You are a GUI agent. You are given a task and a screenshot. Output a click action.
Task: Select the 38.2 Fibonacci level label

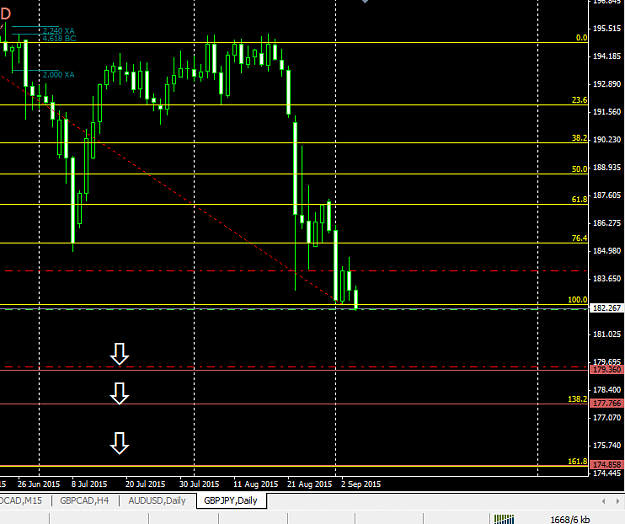(x=580, y=138)
